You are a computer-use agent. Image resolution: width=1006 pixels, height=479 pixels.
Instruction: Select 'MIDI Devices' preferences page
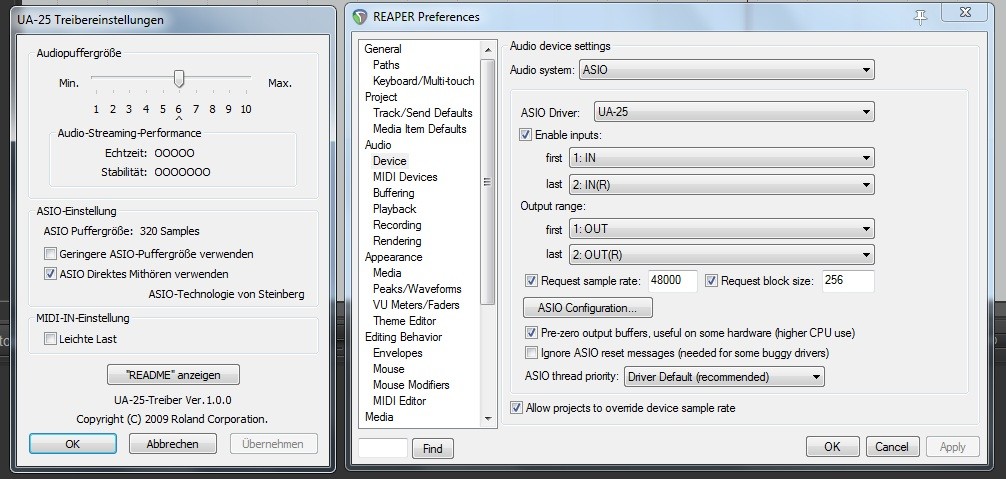point(405,177)
